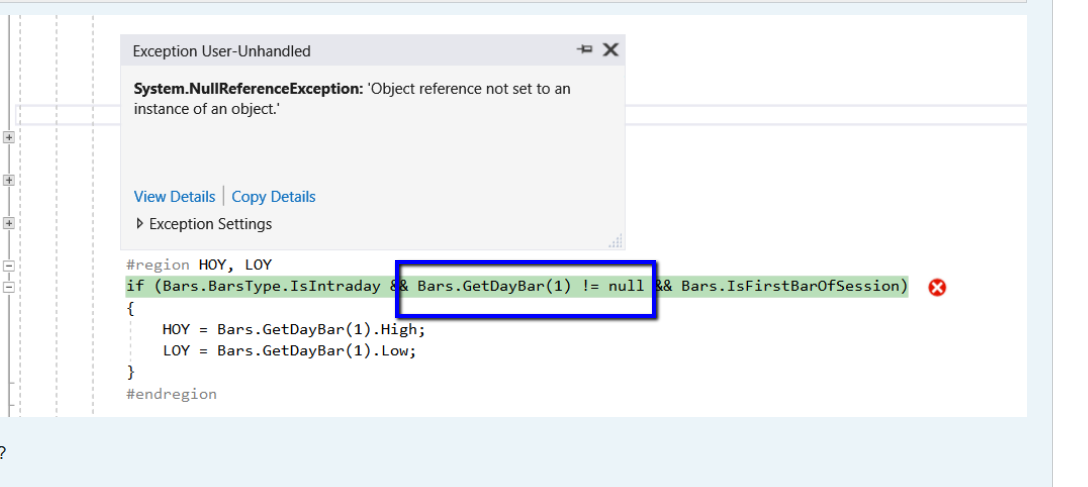Click the '#endregion' line
Image resolution: width=1088 pixels, height=487 pixels.
pyautogui.click(x=171, y=394)
